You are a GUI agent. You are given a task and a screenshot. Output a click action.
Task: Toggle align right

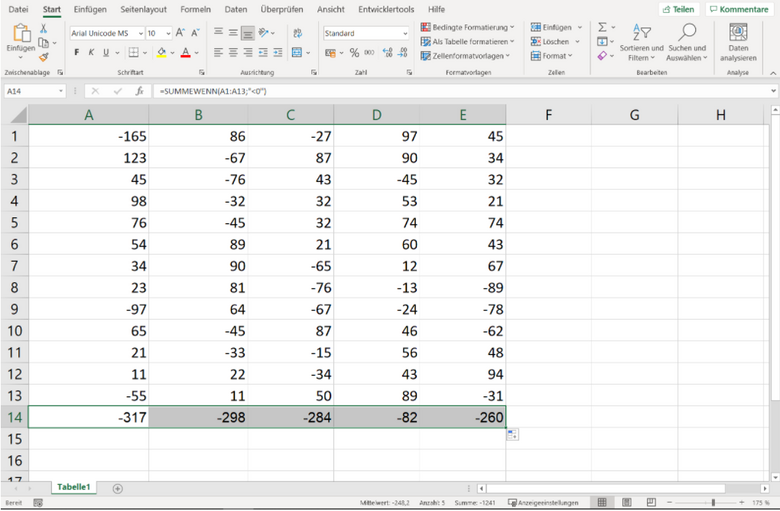pyautogui.click(x=248, y=52)
